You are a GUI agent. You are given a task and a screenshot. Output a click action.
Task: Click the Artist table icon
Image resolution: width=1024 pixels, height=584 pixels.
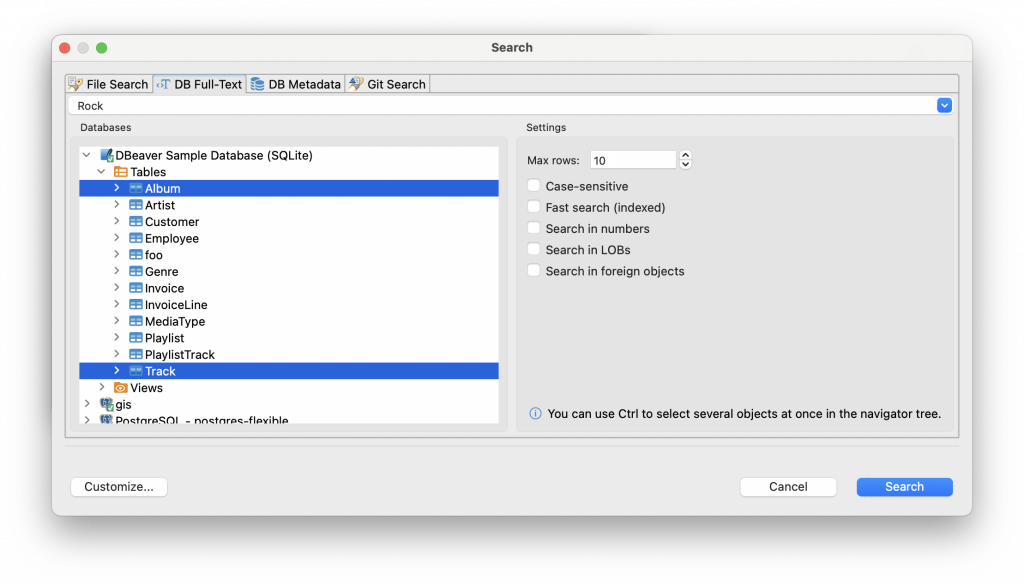click(136, 205)
